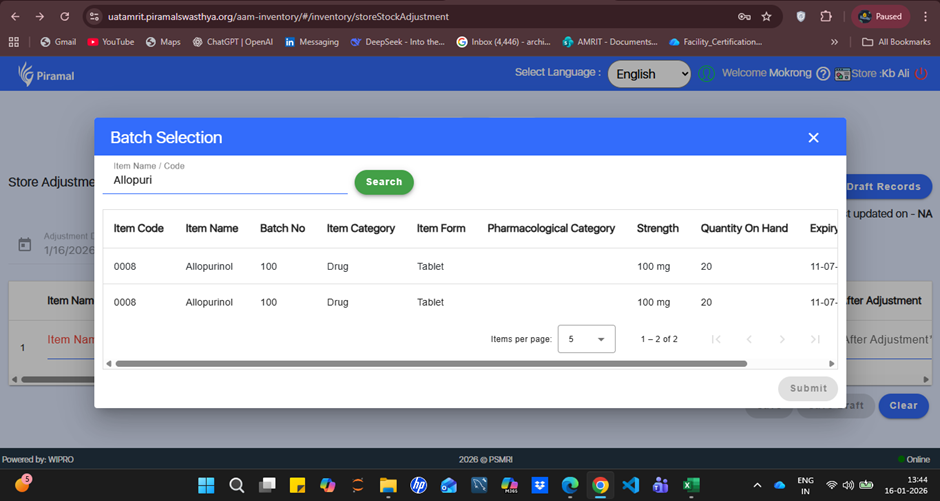Viewport: 940px width, 501px height.
Task: Open the Select Language dropdown
Action: [649, 74]
